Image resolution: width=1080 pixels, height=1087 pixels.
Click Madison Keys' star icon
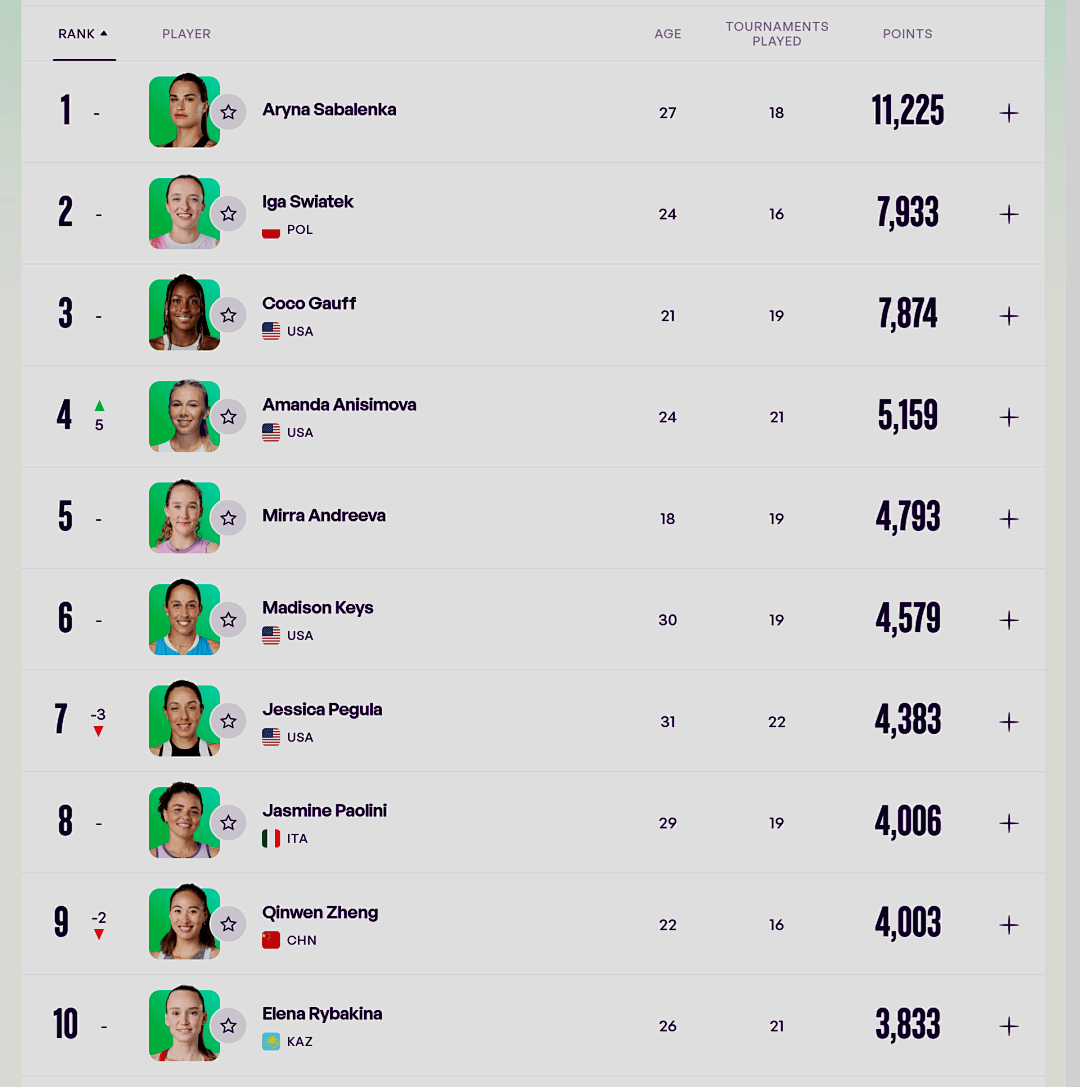228,620
